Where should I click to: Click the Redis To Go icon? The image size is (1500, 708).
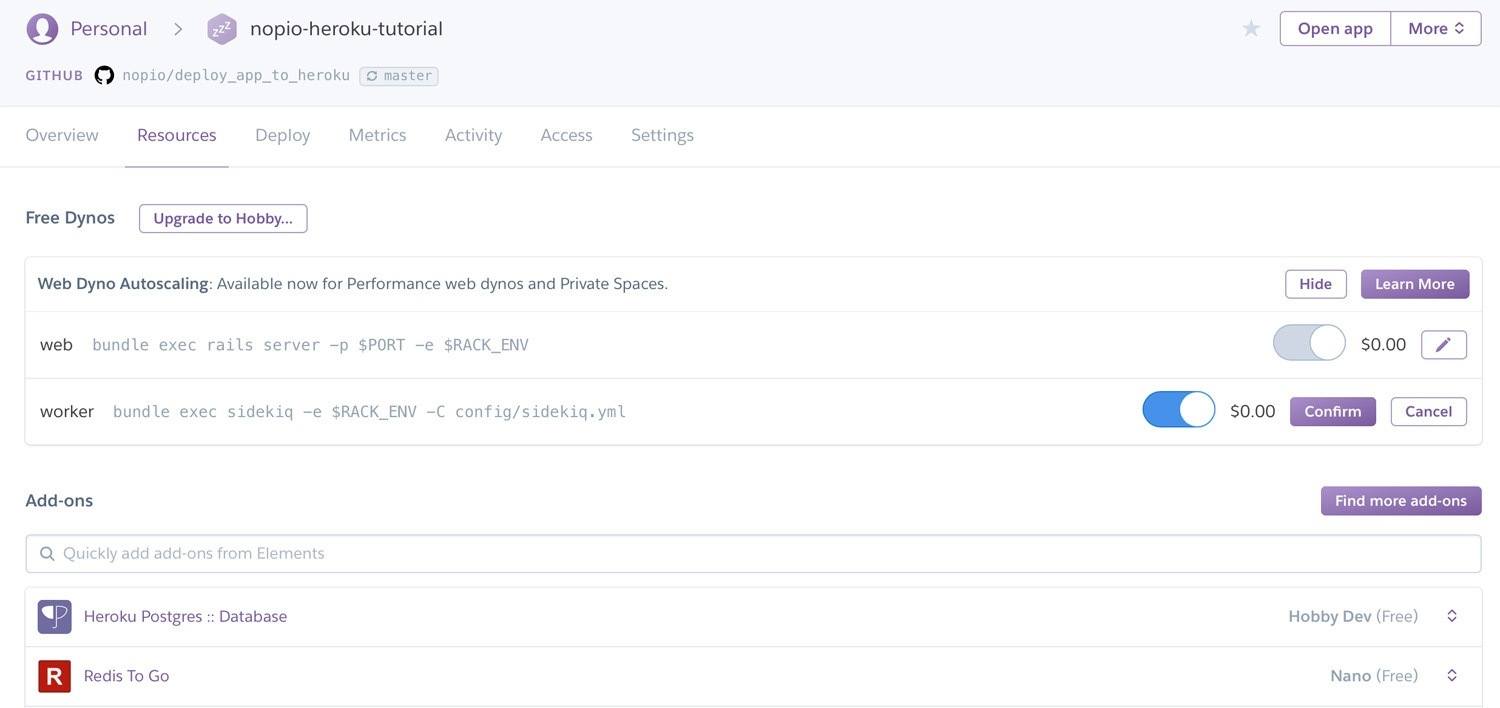tap(54, 676)
